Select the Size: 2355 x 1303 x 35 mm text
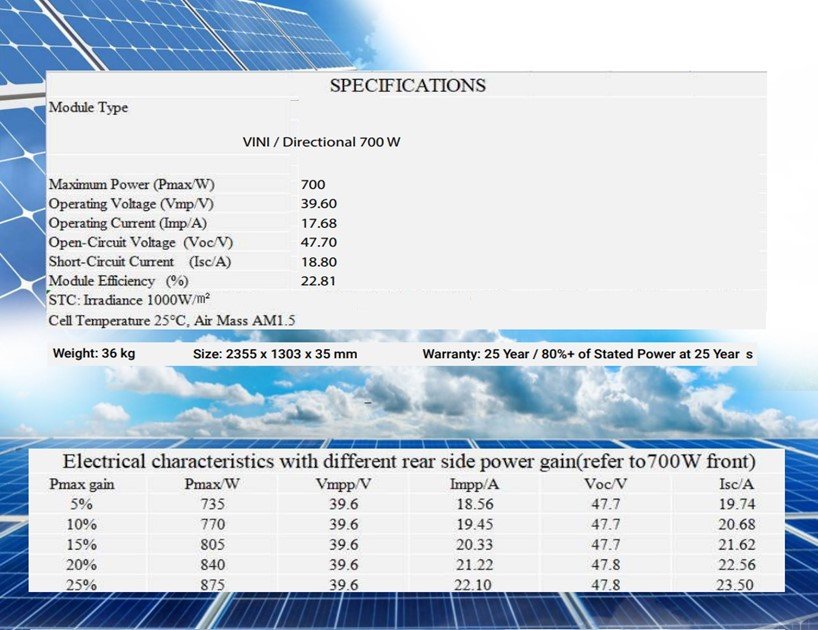Viewport: 818px width, 630px height. [x=275, y=354]
